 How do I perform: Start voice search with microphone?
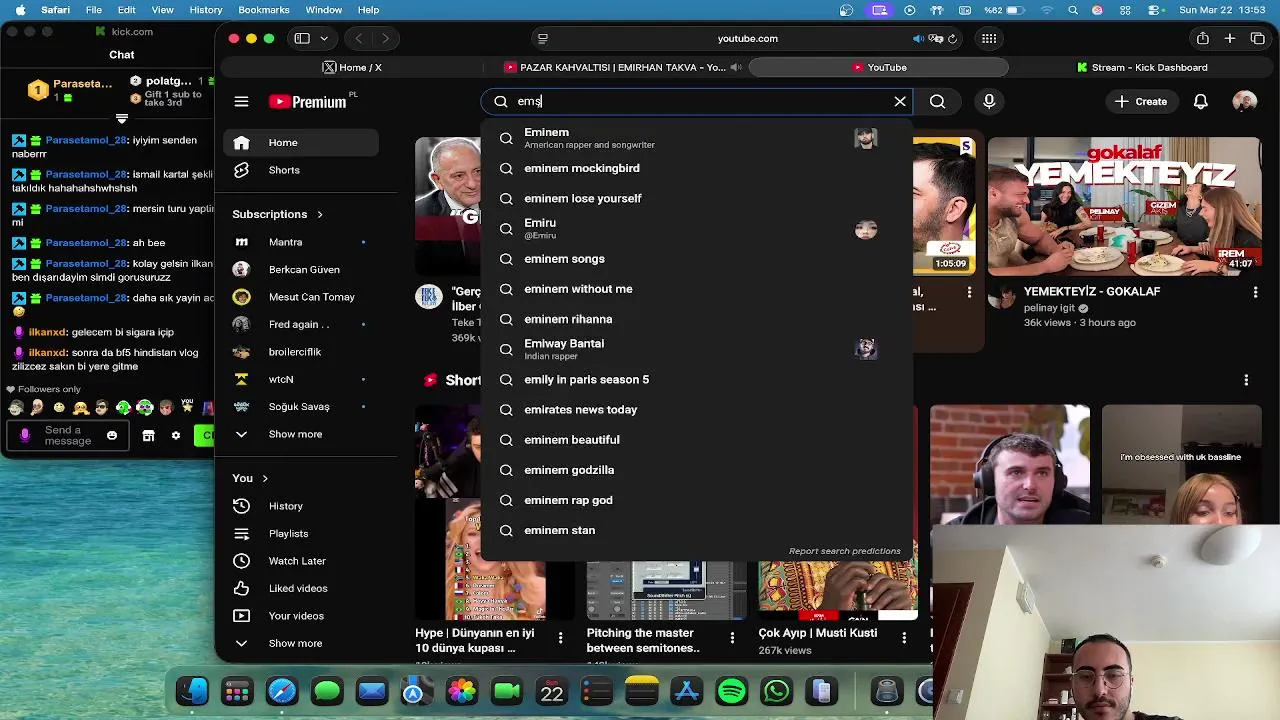click(x=989, y=101)
